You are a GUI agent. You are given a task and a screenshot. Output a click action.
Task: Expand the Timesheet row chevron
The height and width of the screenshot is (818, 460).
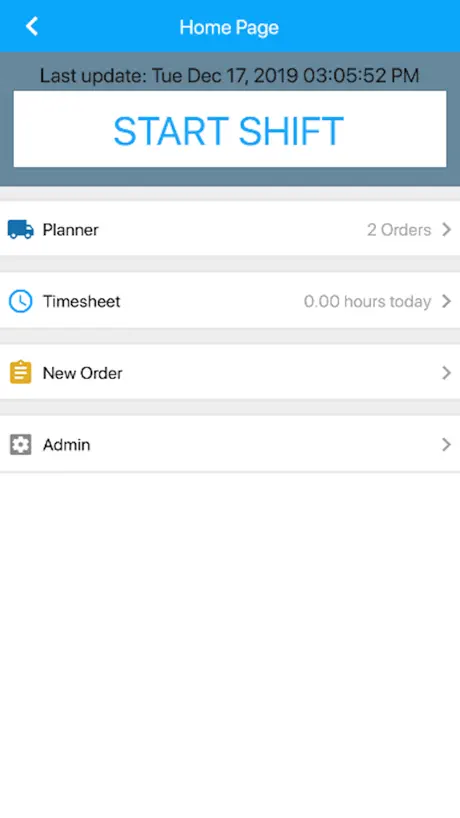coord(446,301)
